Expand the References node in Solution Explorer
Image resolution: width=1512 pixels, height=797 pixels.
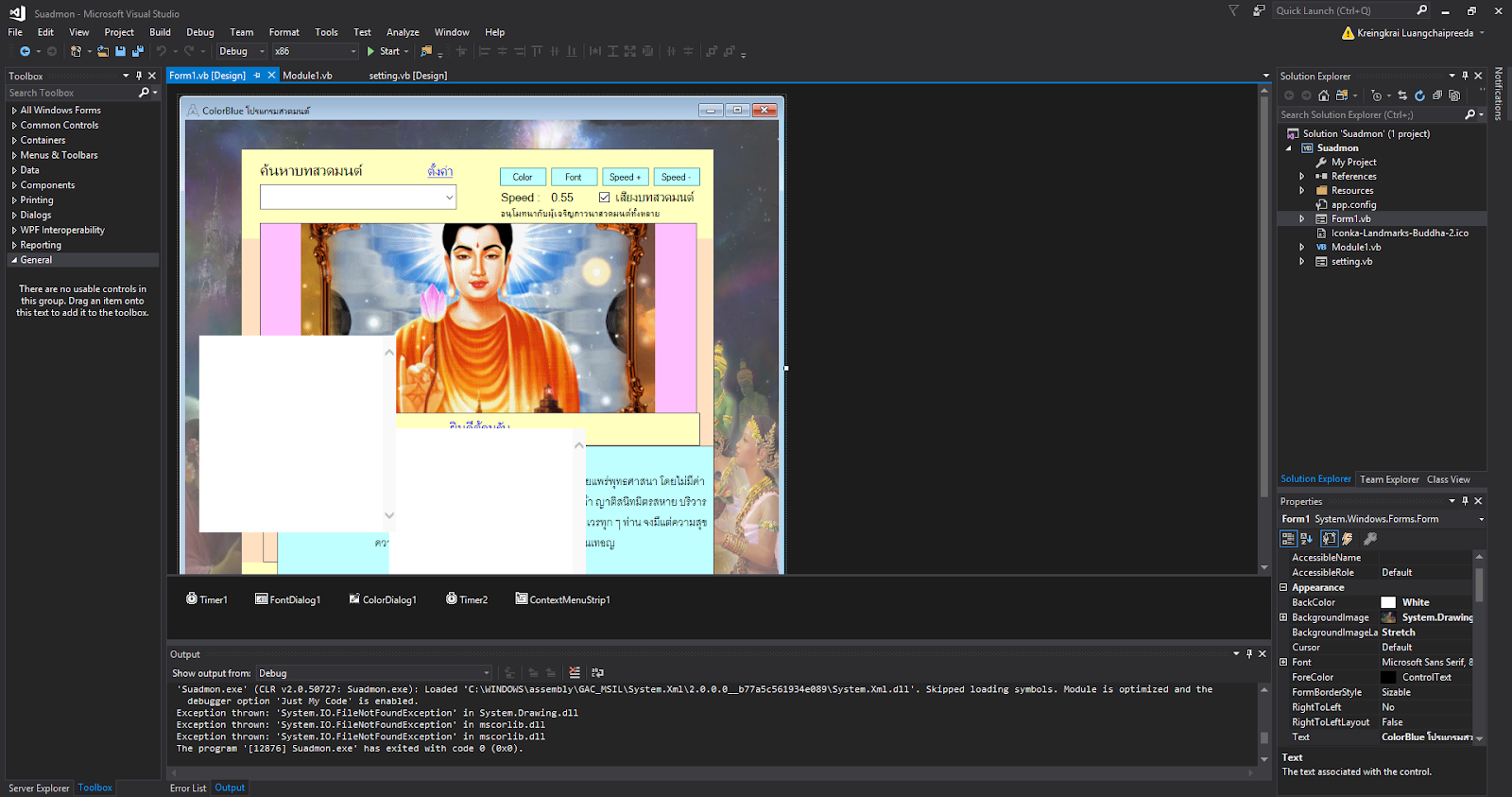[1302, 177]
